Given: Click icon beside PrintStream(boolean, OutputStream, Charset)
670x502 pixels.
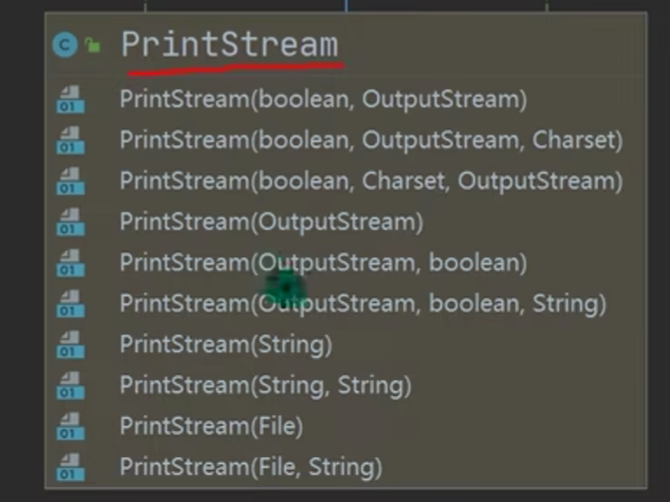Looking at the screenshot, I should click(72, 141).
